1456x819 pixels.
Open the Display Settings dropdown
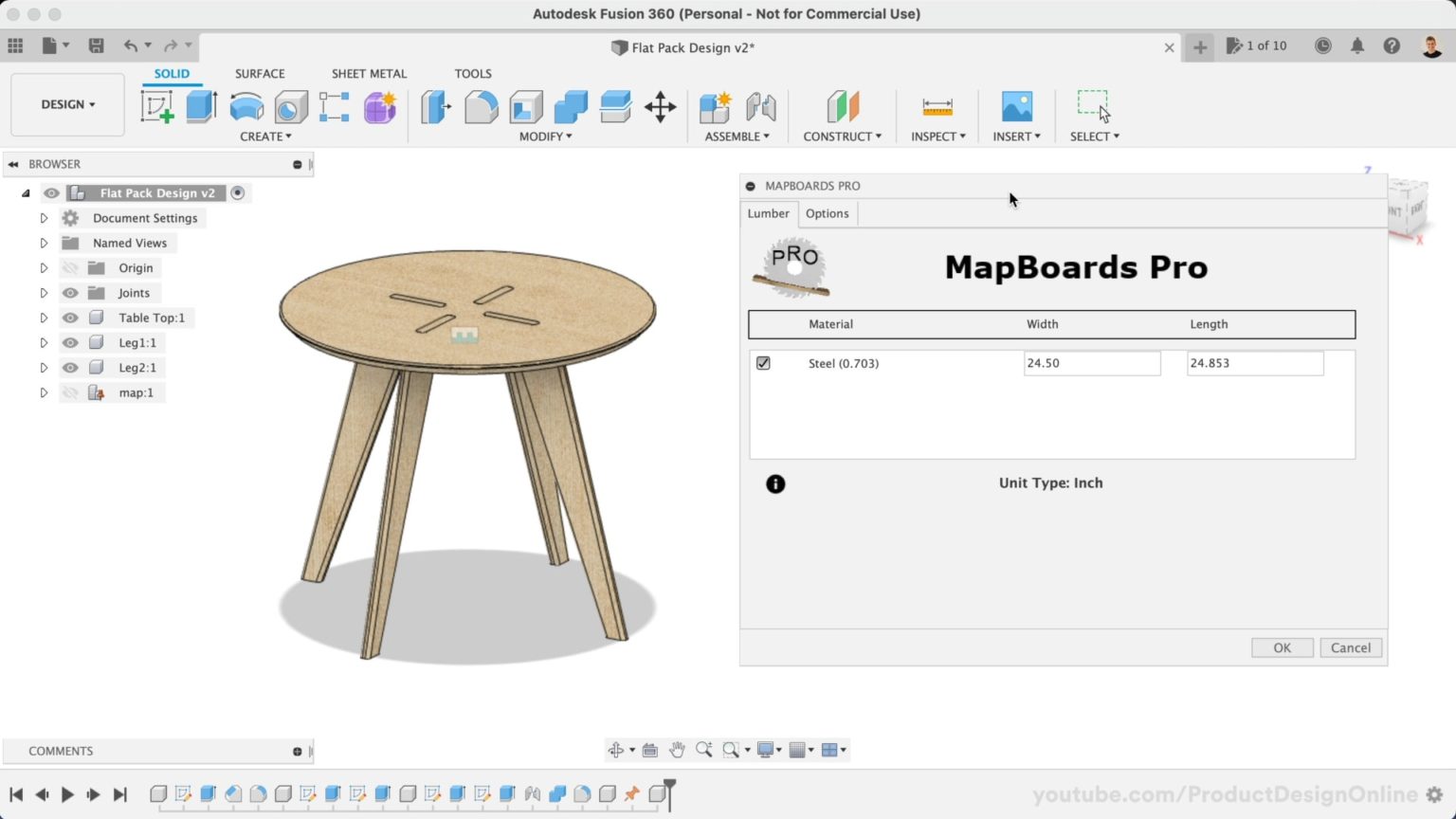pos(769,749)
